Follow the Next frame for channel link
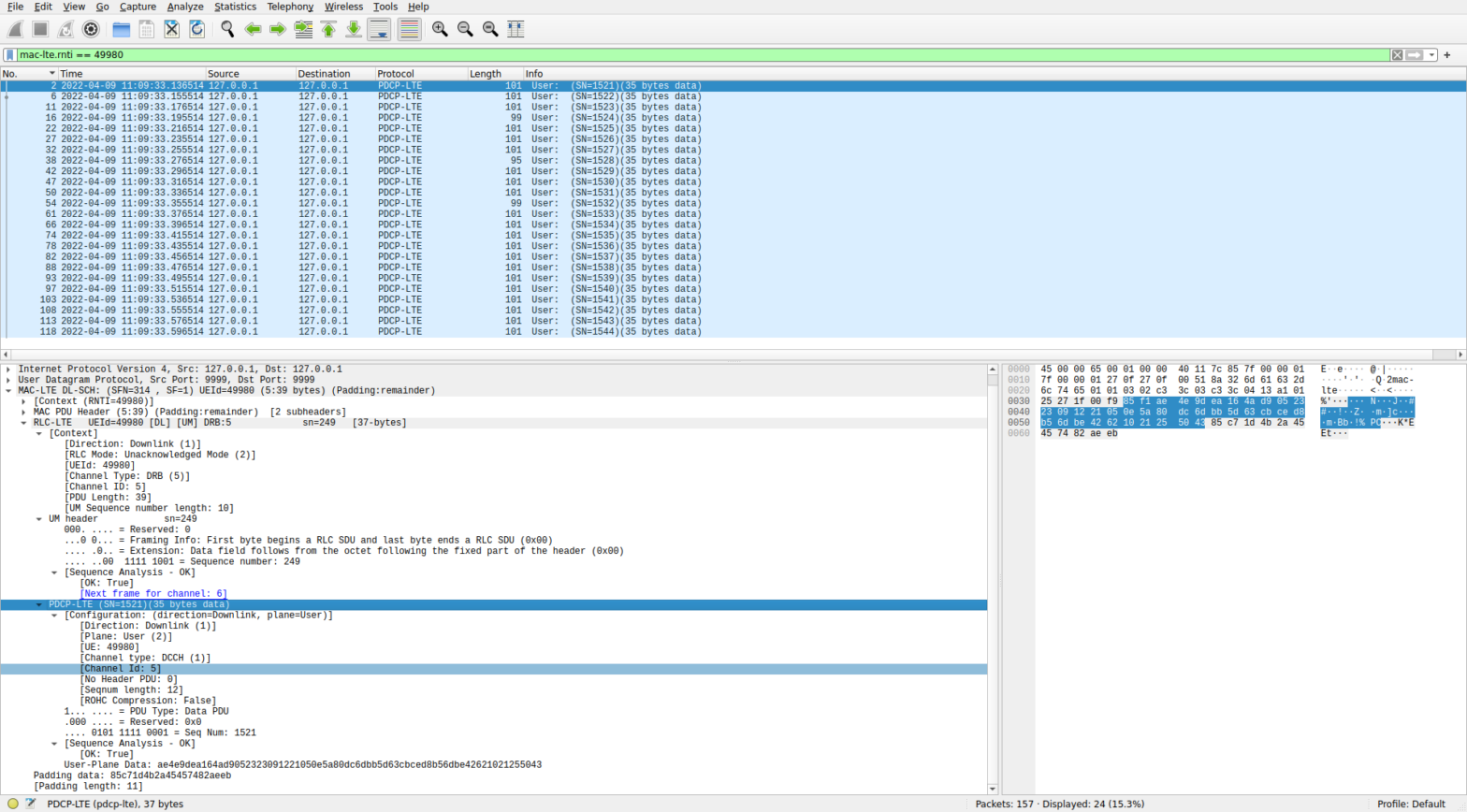The width and height of the screenshot is (1467, 812). (153, 594)
